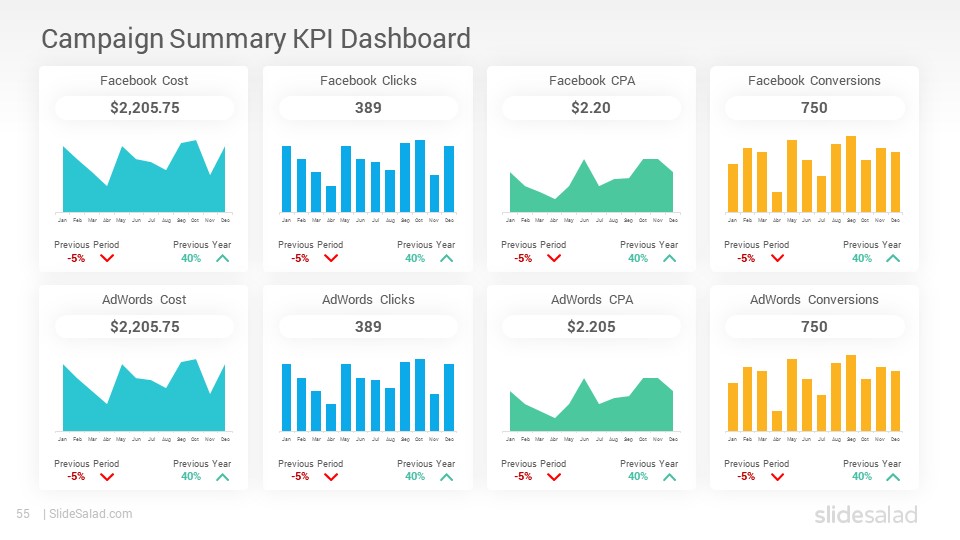The image size is (960, 540).
Task: Click the AdWords Conversions card heading
Action: coord(814,300)
